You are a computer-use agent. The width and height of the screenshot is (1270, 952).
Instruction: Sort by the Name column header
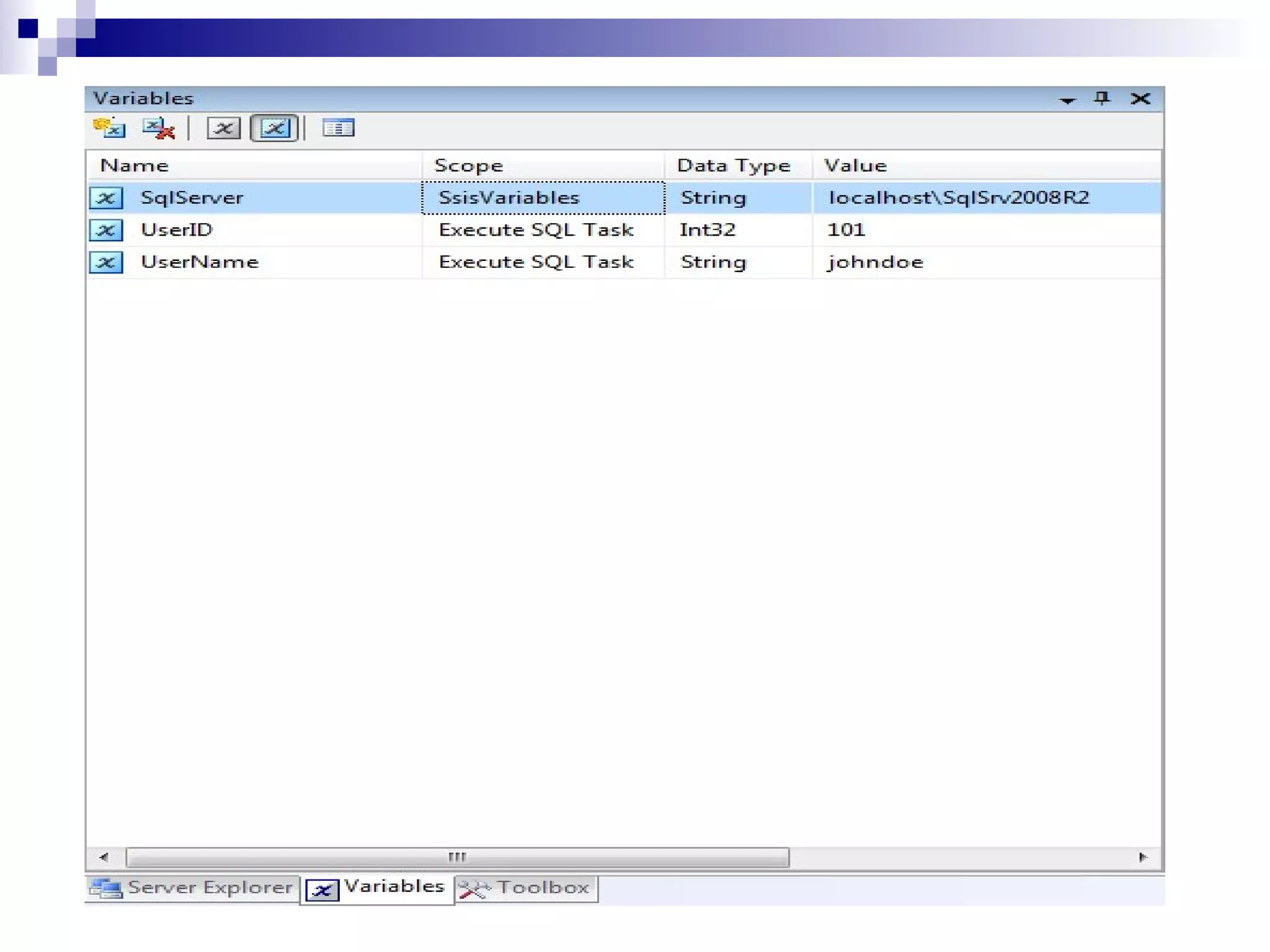pos(134,165)
